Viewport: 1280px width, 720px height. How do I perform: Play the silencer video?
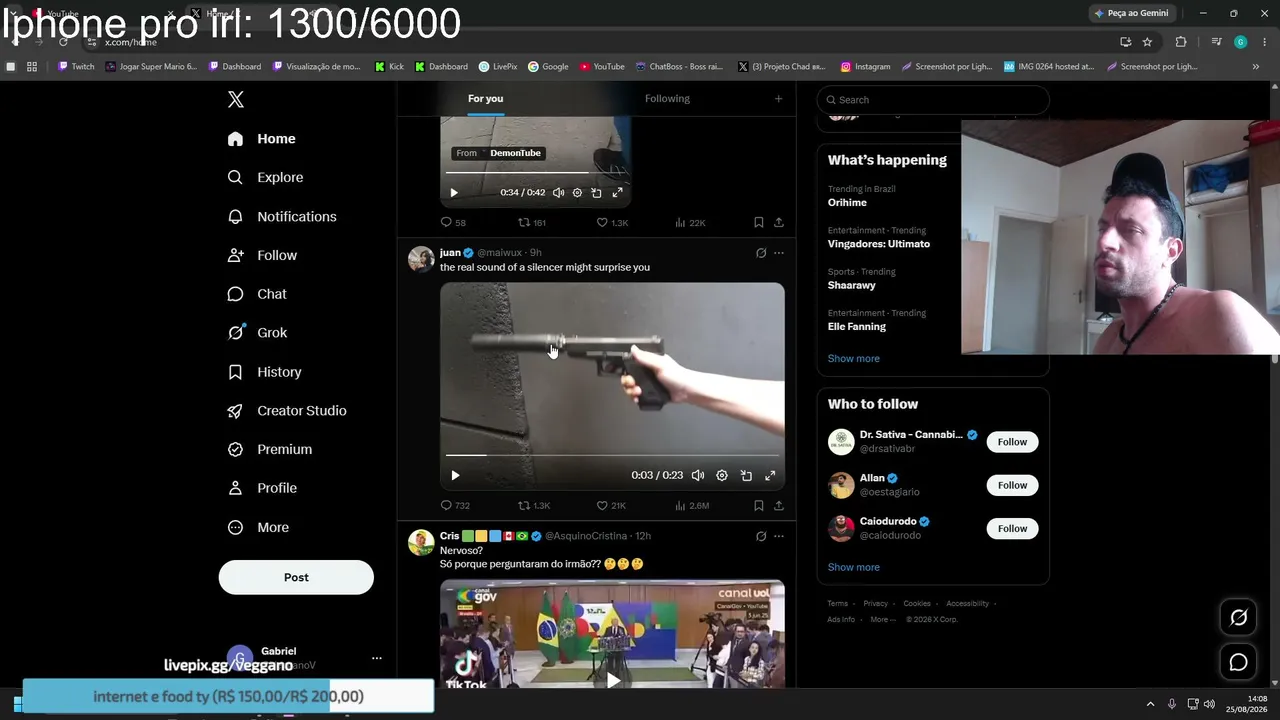click(455, 476)
